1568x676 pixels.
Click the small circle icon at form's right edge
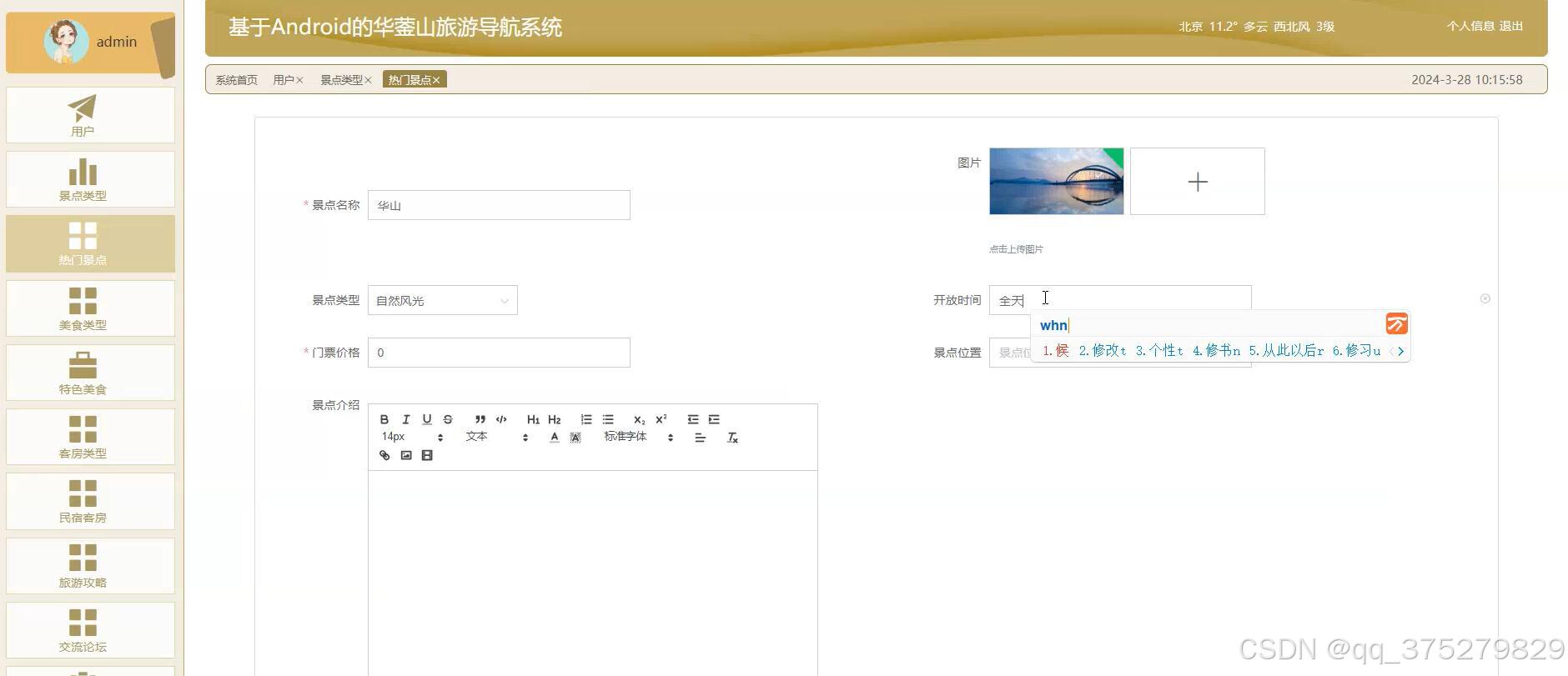pos(1485,298)
